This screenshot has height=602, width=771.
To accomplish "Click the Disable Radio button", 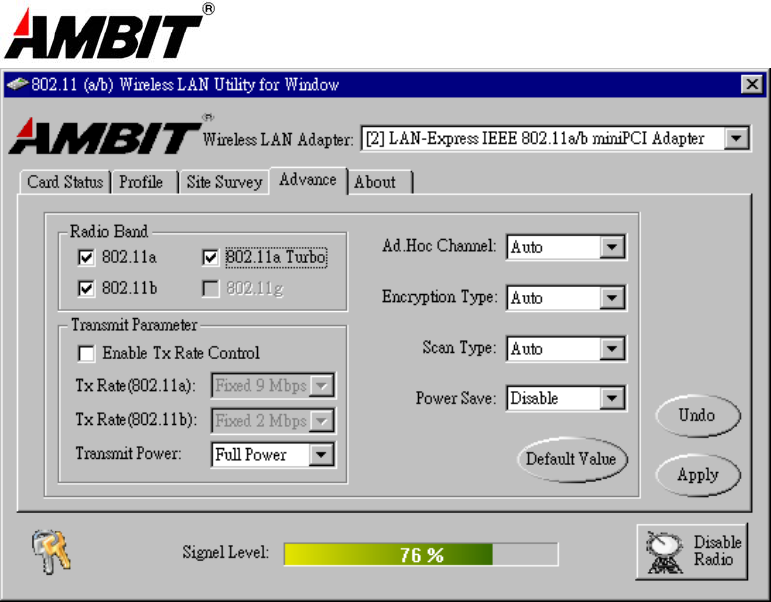I will (692, 552).
